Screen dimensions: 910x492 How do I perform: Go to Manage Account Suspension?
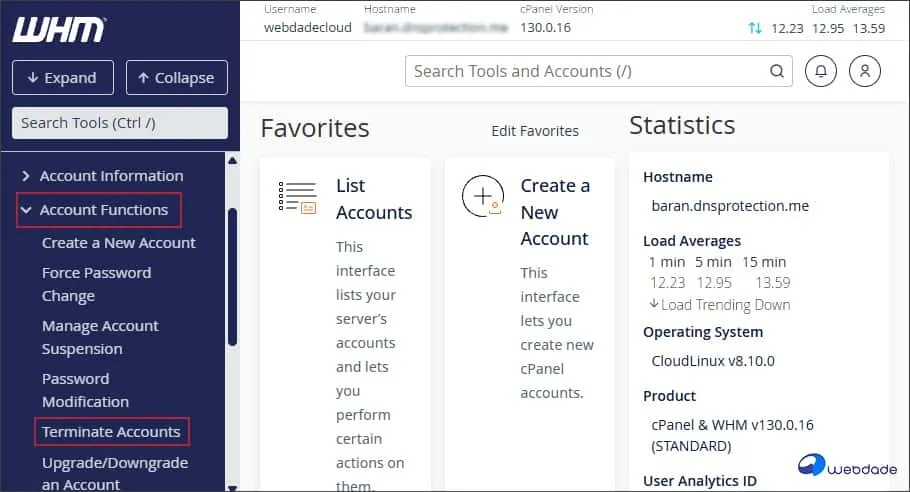click(100, 337)
